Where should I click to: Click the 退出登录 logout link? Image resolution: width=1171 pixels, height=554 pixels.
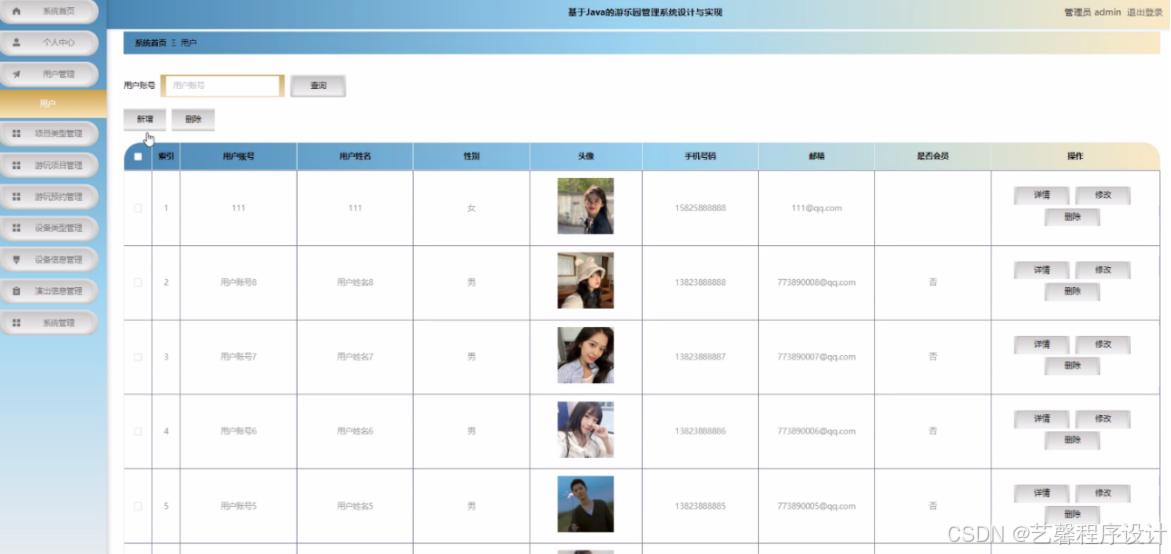click(x=1146, y=13)
